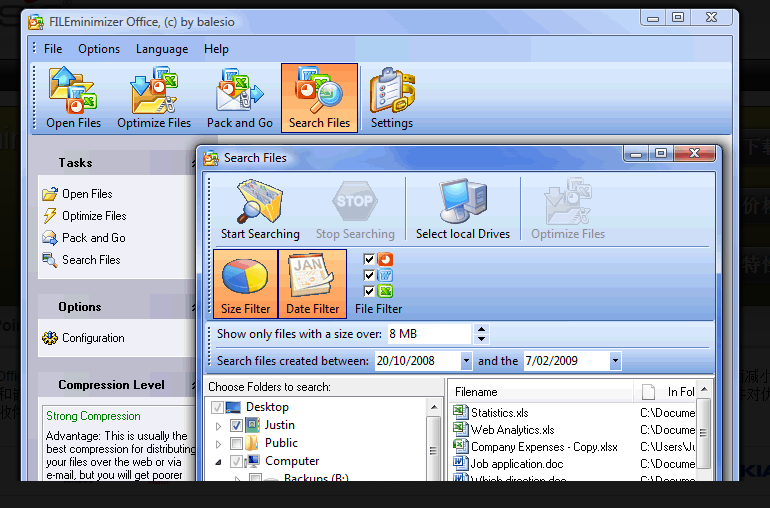The image size is (770, 508).
Task: Click Excel icon beside Web Analytics.xls
Action: [460, 429]
